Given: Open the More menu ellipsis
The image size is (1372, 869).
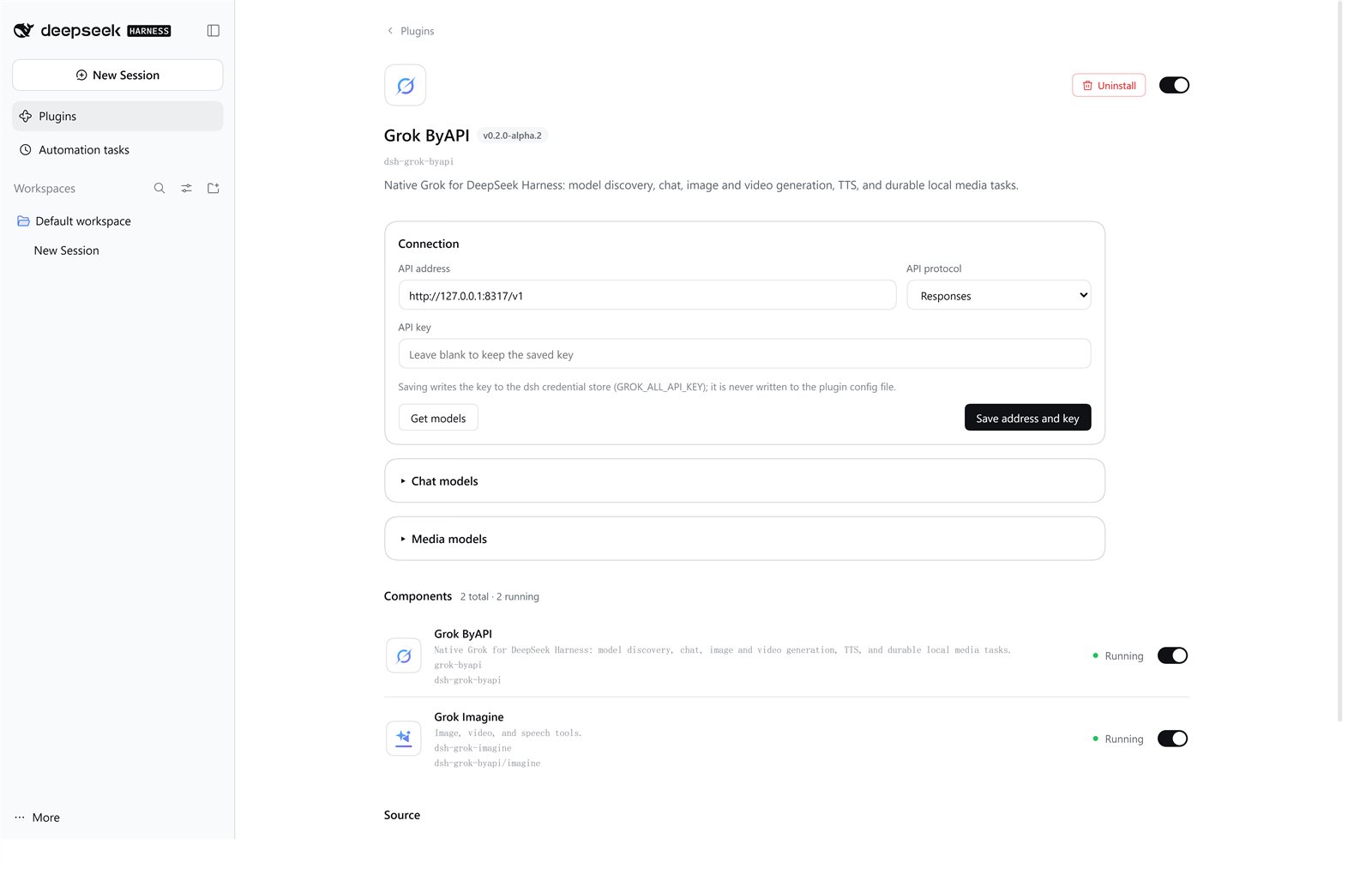Looking at the screenshot, I should click(20, 818).
